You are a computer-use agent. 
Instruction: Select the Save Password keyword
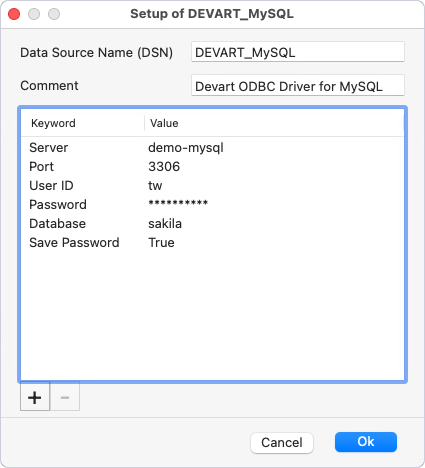(x=74, y=243)
